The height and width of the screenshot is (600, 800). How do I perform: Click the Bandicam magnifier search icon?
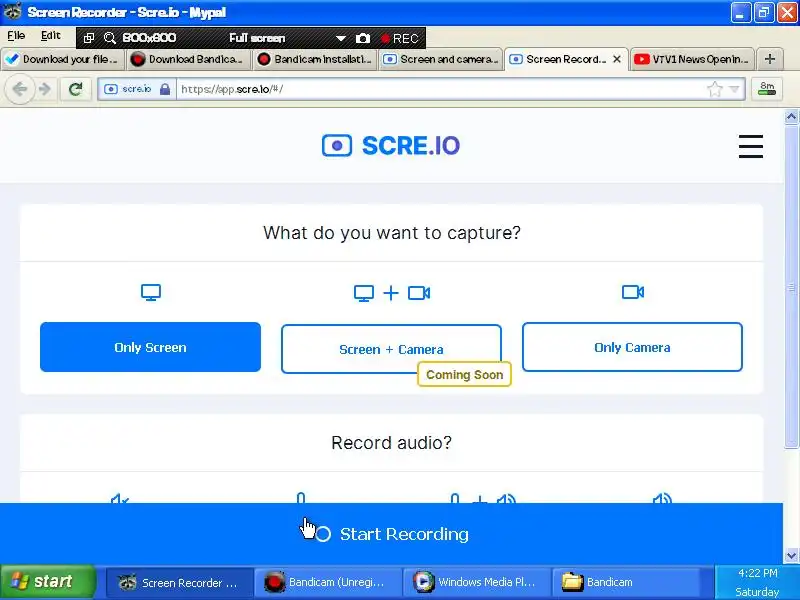click(110, 38)
